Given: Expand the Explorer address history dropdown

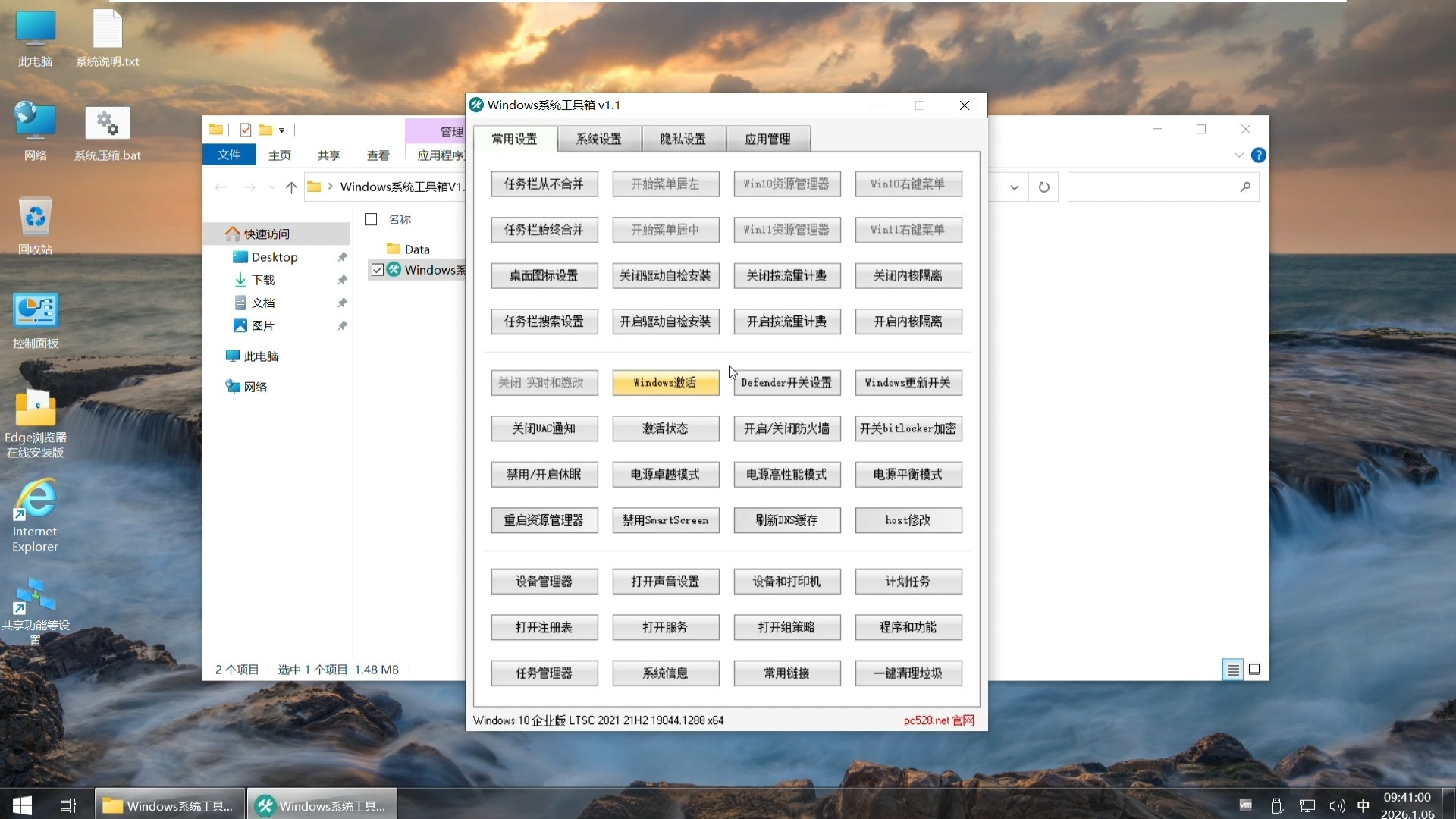Looking at the screenshot, I should [1015, 187].
